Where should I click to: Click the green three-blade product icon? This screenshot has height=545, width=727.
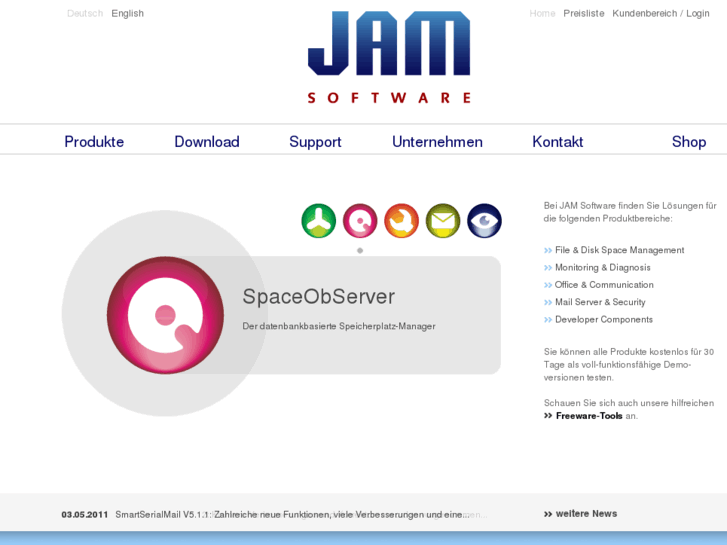[x=319, y=221]
